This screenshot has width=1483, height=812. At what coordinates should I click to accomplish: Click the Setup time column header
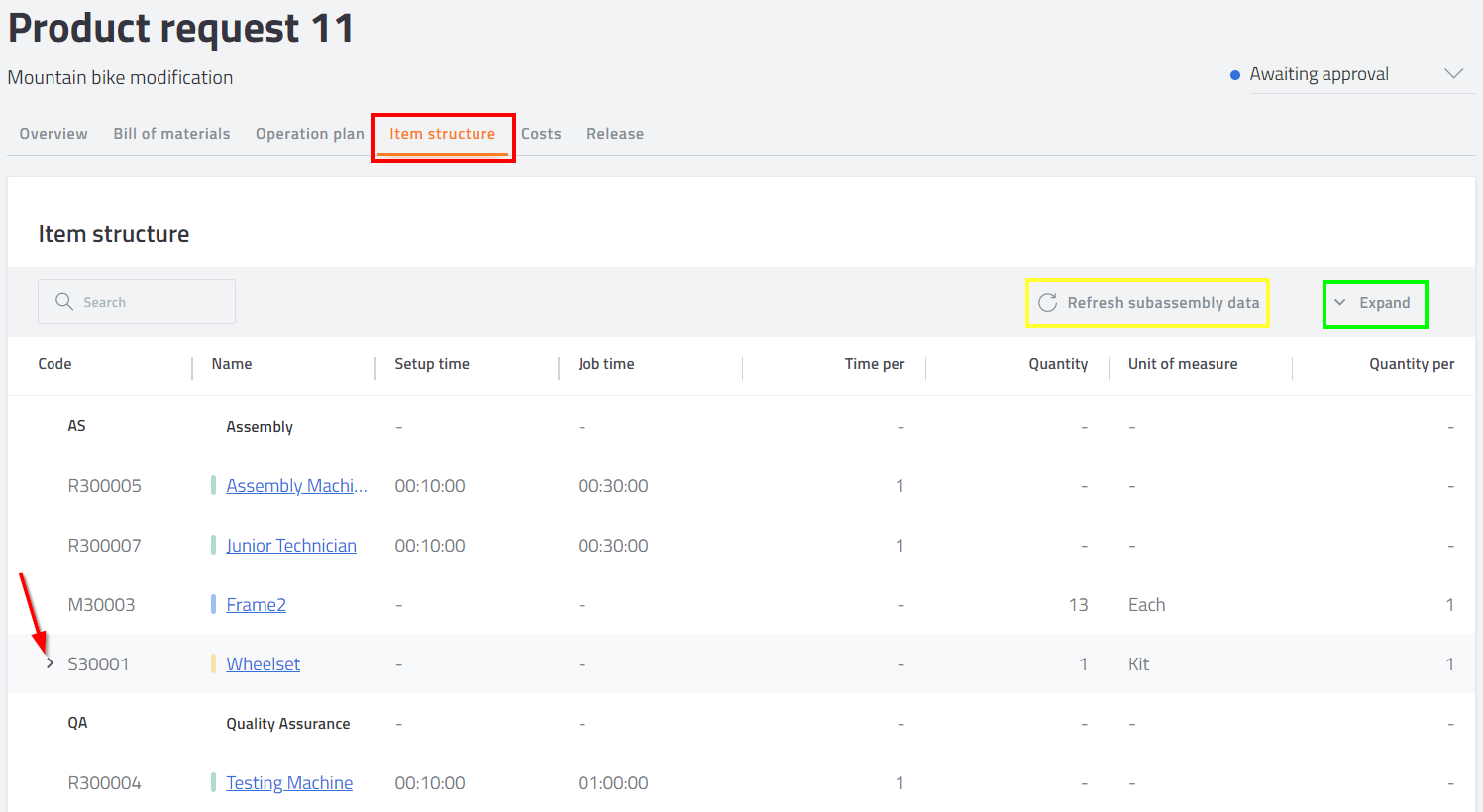[x=432, y=364]
